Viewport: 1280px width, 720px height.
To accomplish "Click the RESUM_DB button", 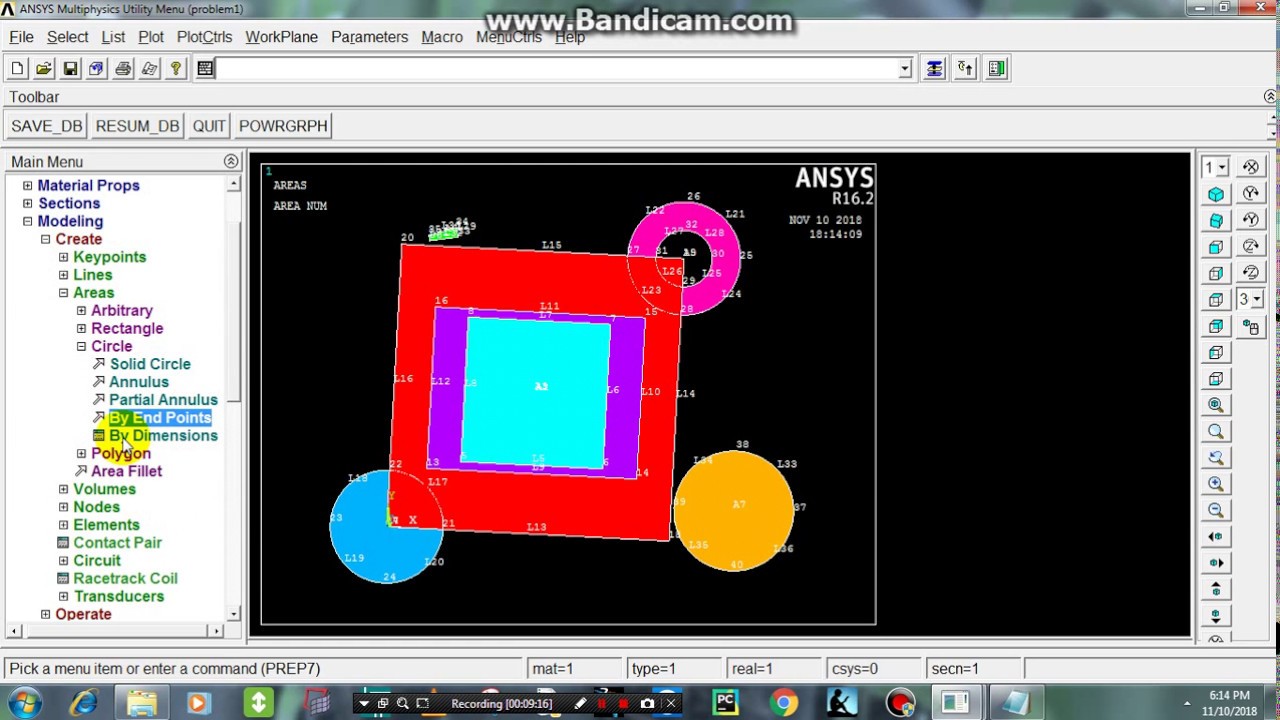I will click(137, 126).
